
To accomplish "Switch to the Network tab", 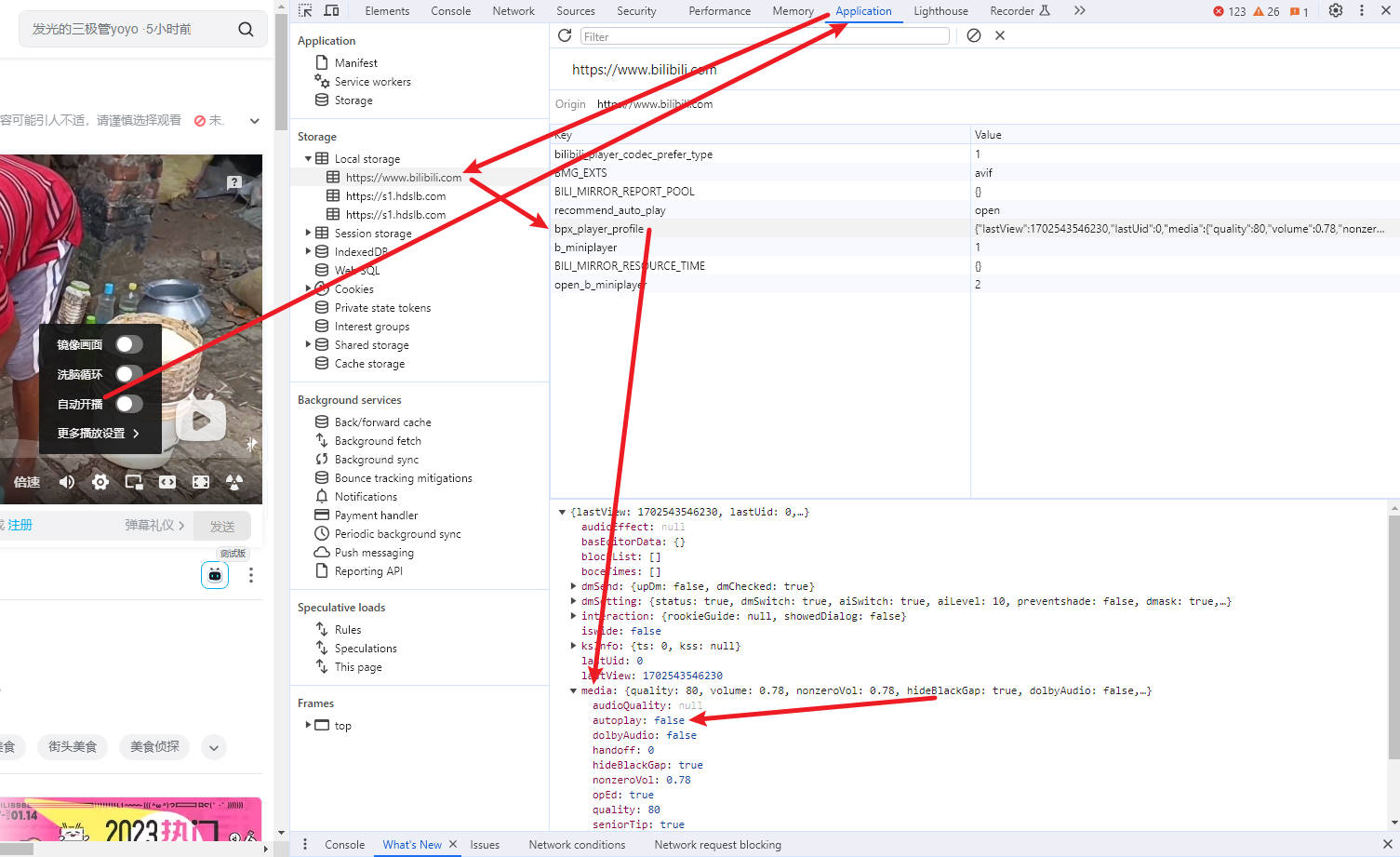I will [x=513, y=11].
